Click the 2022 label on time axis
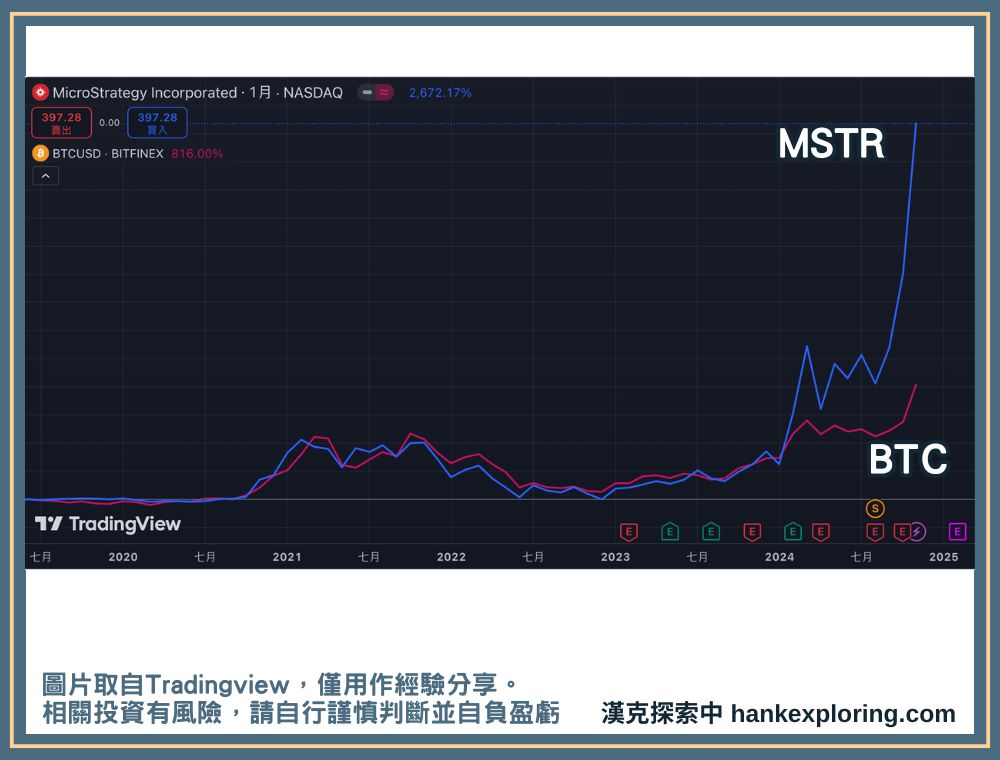 452,557
